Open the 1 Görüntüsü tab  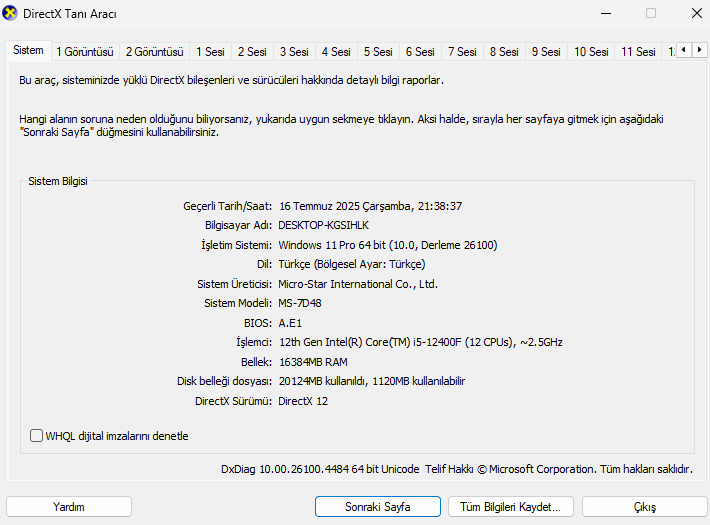click(x=85, y=52)
